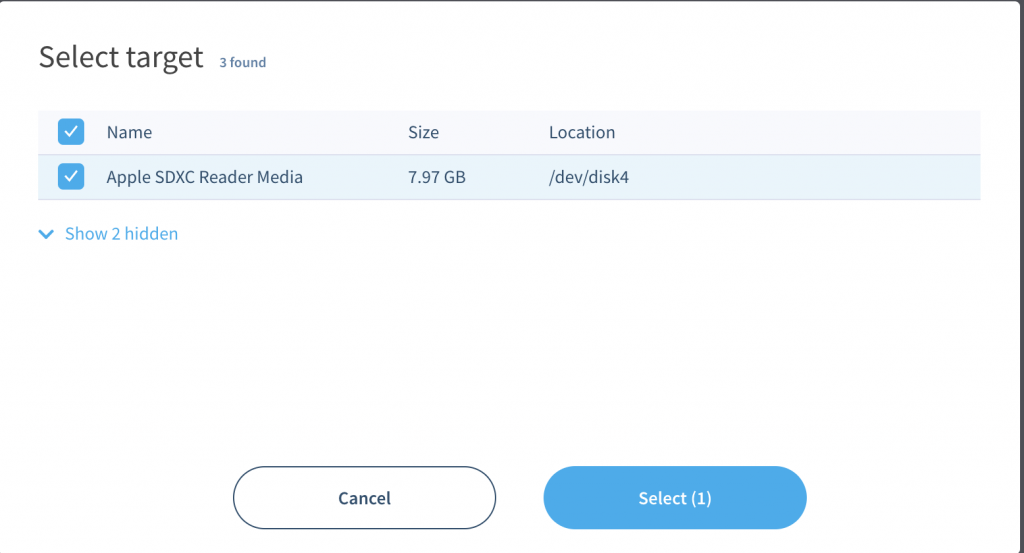
Task: Confirm with the Select (1) button
Action: pyautogui.click(x=675, y=498)
